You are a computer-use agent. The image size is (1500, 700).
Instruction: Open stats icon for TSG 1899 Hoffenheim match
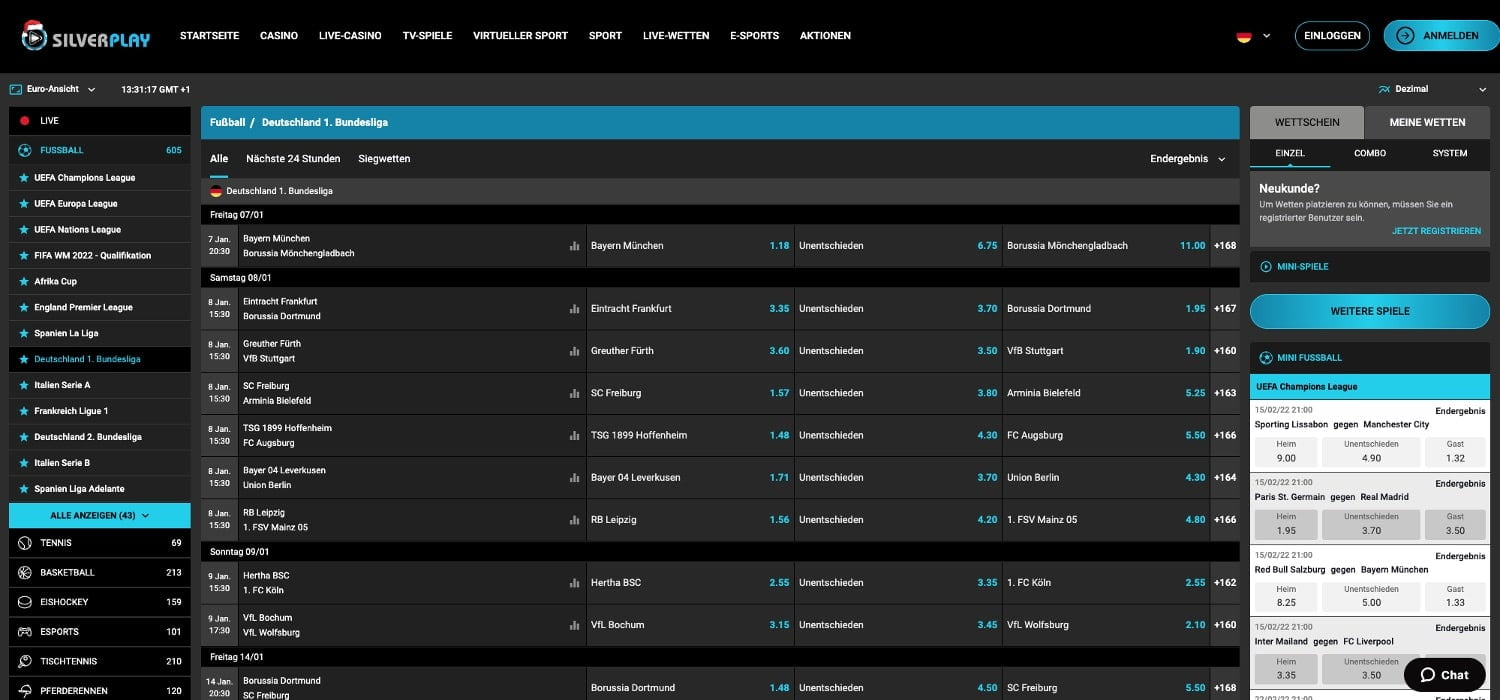click(574, 435)
